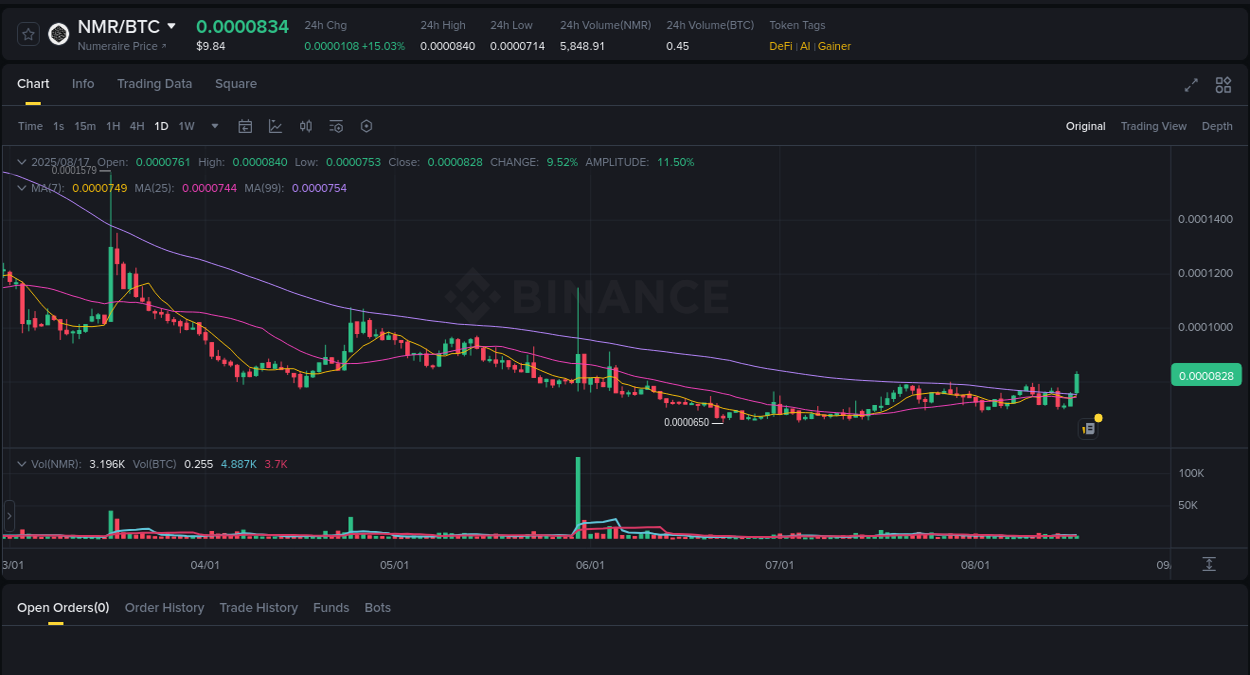Open chart settings via the hexagon gear icon
Screen dimensions: 1250x675
pyautogui.click(x=366, y=126)
